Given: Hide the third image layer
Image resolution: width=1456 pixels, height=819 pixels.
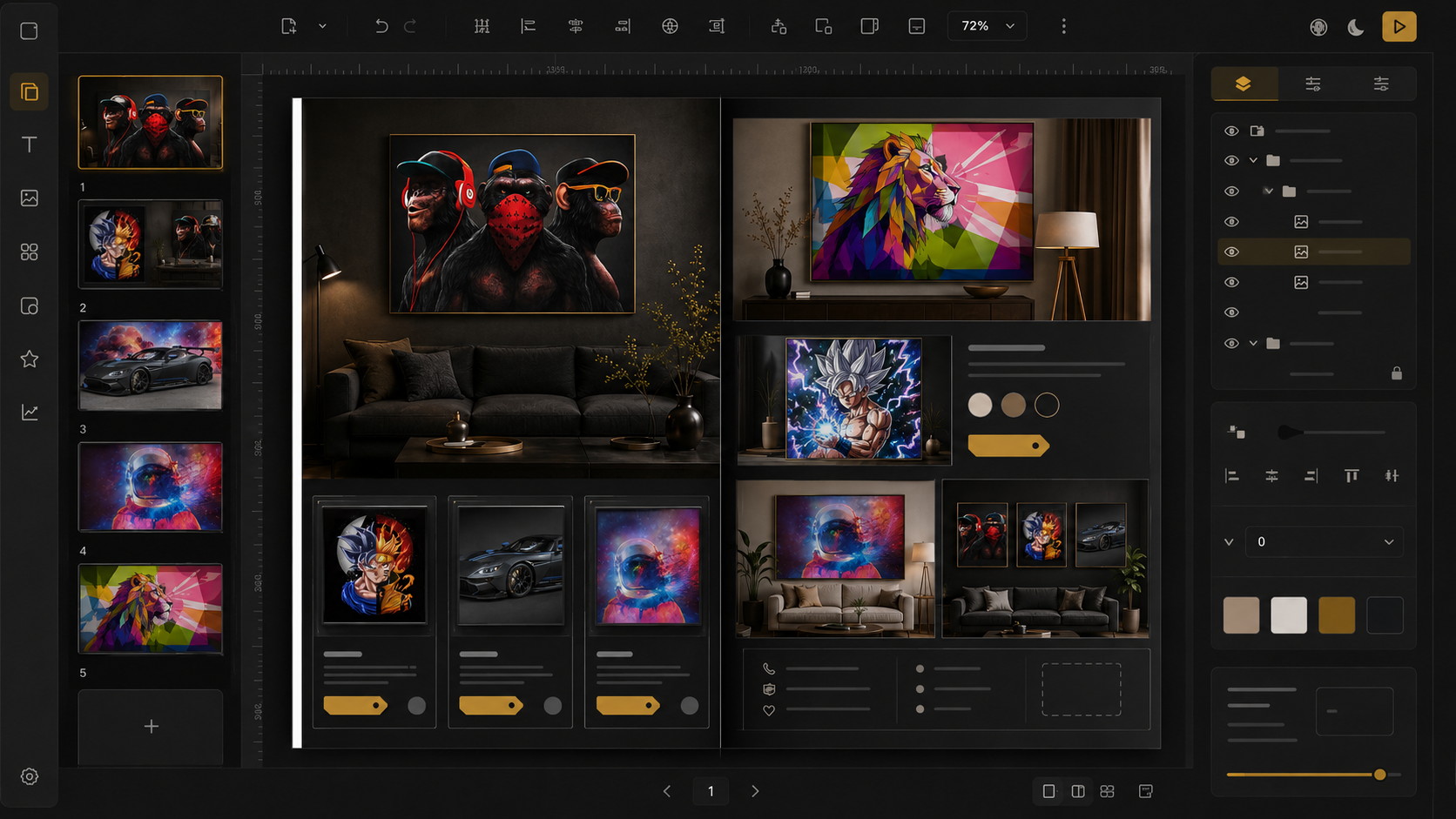Looking at the screenshot, I should (1231, 282).
